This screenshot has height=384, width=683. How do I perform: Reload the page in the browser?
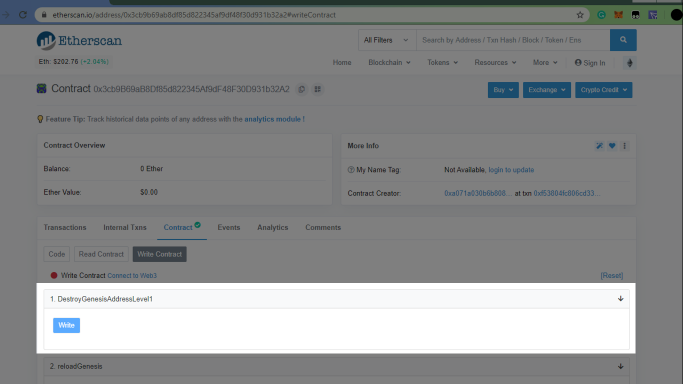click(23, 15)
